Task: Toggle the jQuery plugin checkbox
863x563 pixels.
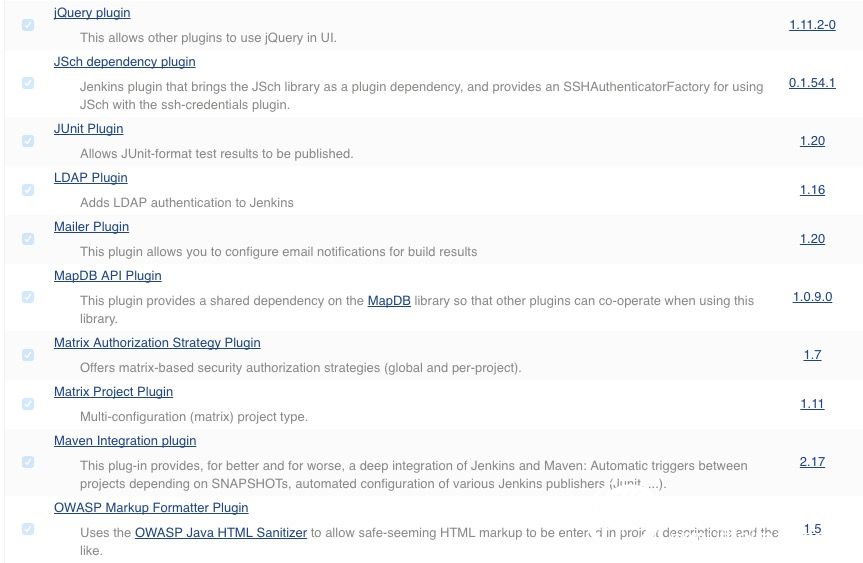Action: [x=28, y=25]
